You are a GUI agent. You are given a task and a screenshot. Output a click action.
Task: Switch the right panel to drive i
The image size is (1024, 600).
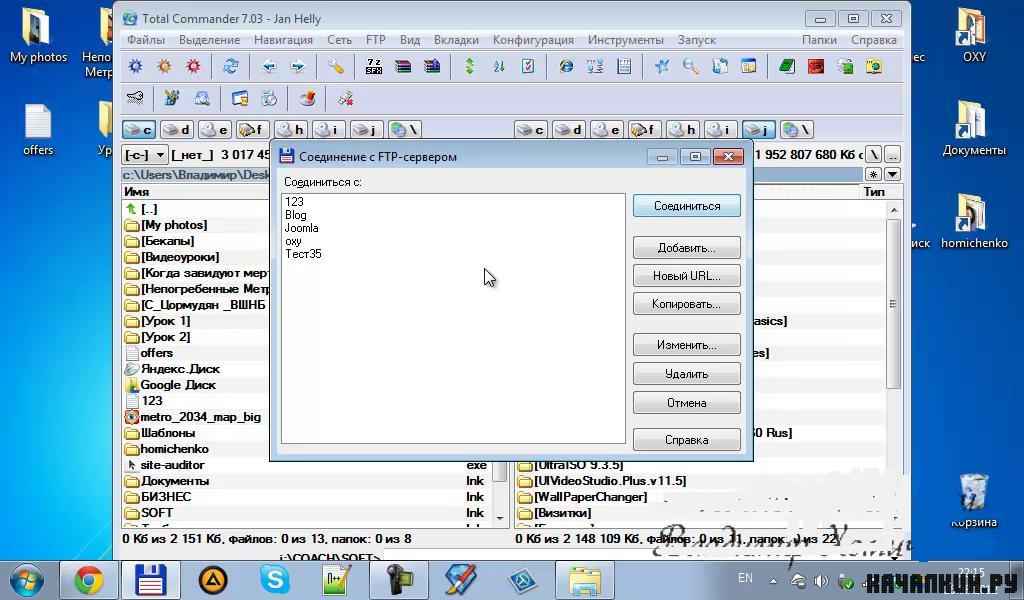720,130
